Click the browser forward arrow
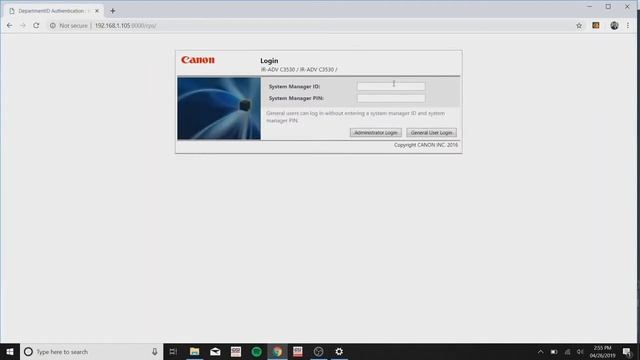Viewport: 640px width, 360px height. click(23, 25)
